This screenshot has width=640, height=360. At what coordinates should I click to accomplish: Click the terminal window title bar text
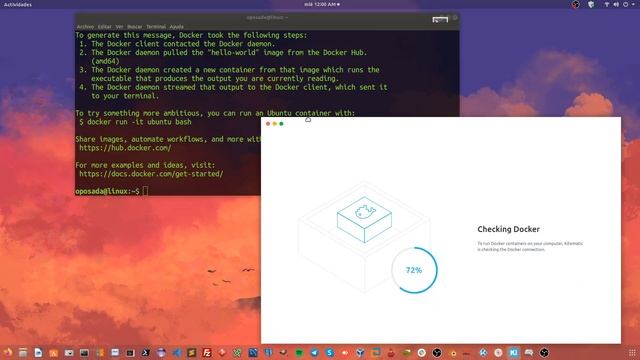267,18
